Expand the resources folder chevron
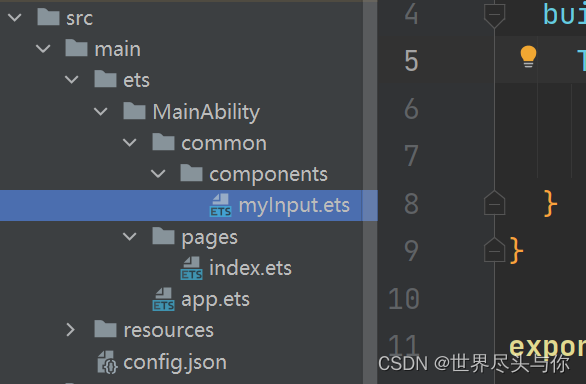This screenshot has width=586, height=384. click(x=70, y=330)
